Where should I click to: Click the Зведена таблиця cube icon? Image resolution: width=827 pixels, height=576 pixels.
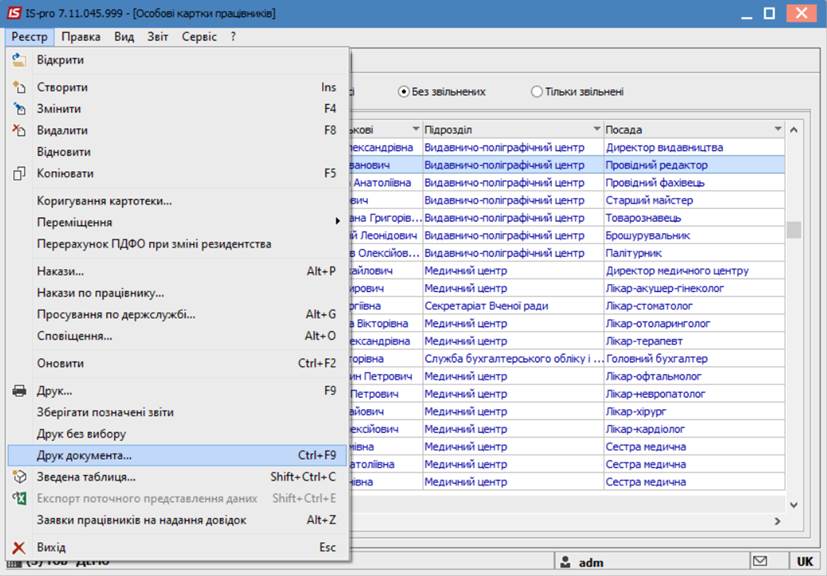[x=19, y=477]
